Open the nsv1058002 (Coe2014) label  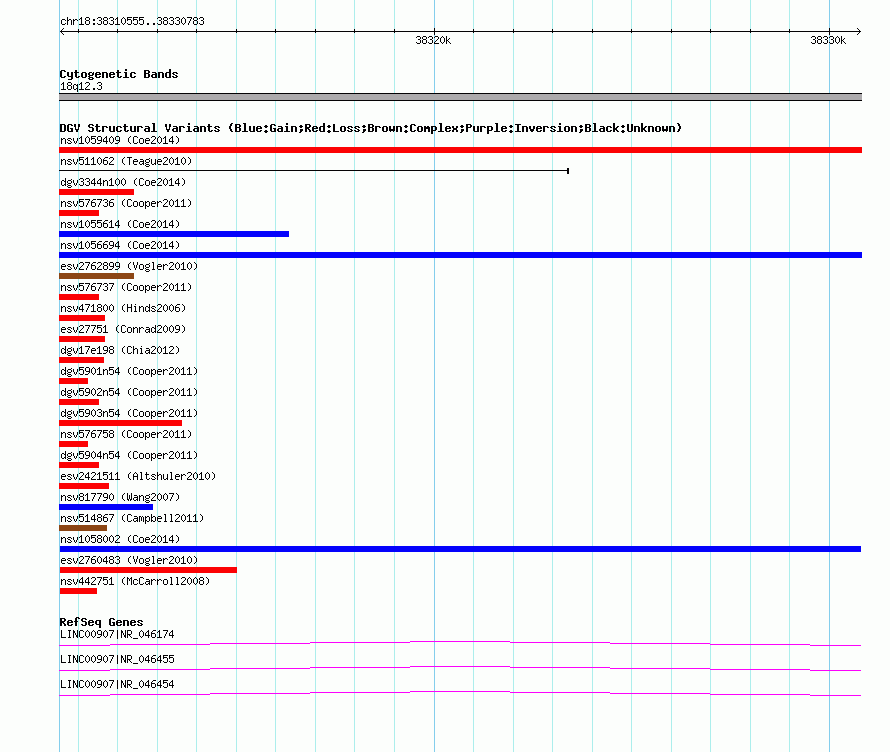point(120,539)
